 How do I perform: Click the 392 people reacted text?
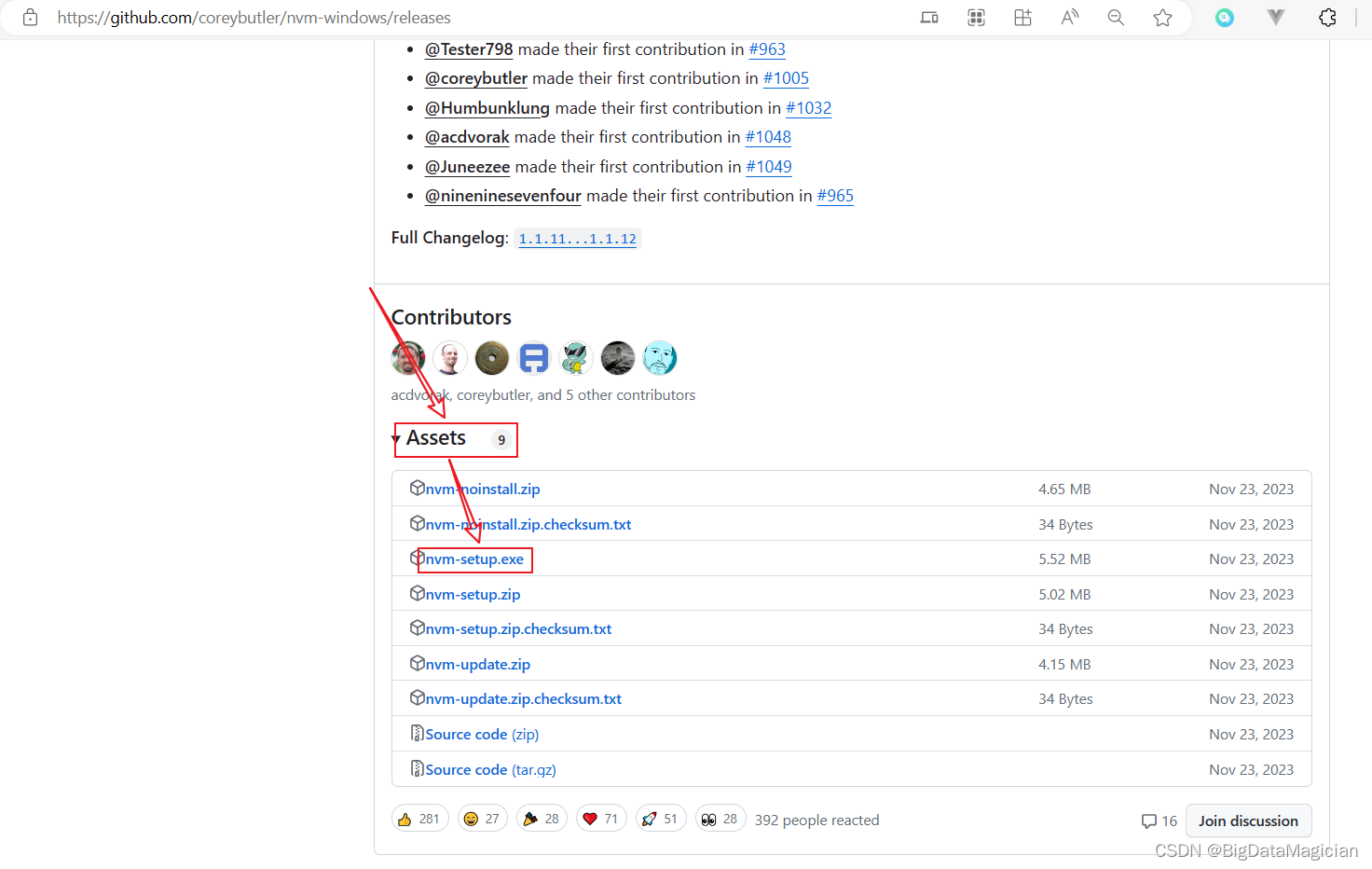[817, 821]
